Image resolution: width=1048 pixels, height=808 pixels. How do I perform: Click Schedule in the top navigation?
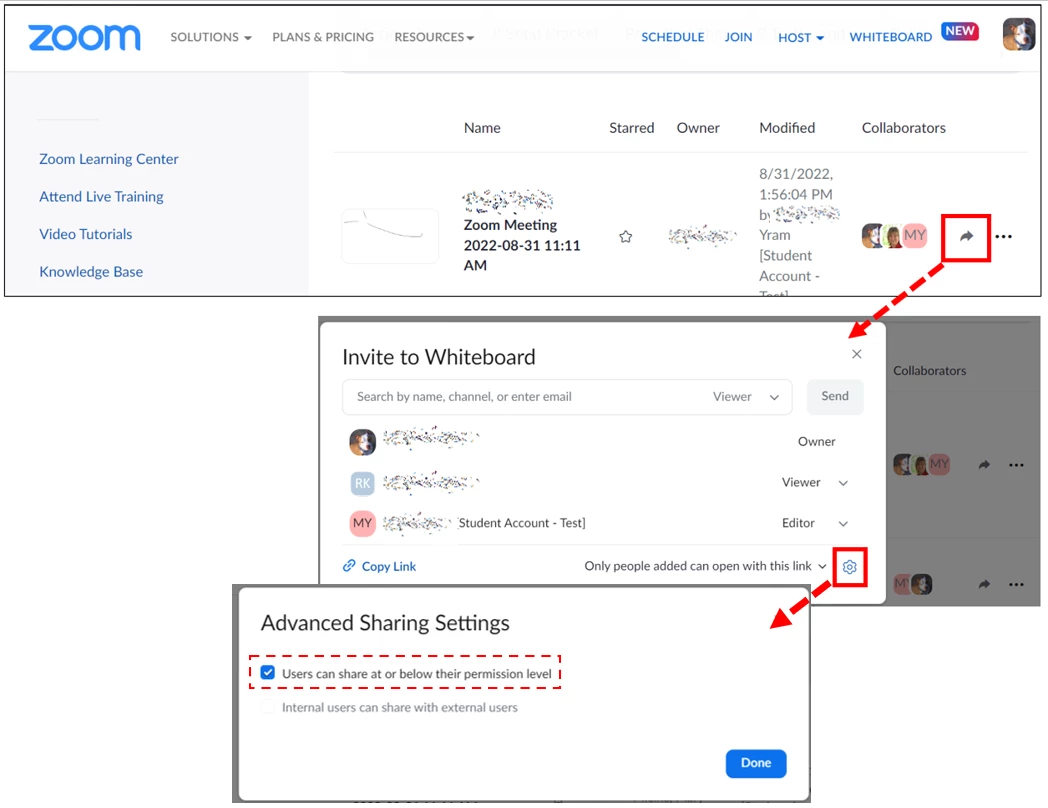[x=672, y=37]
